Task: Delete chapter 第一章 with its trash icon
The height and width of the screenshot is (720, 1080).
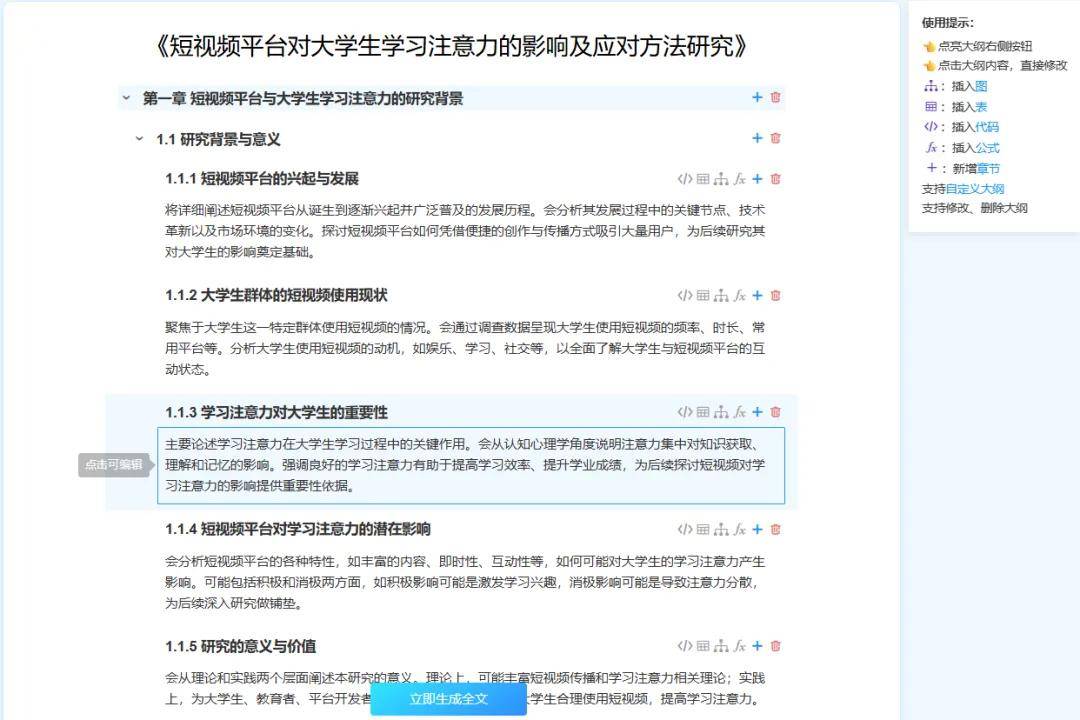Action: 775,97
